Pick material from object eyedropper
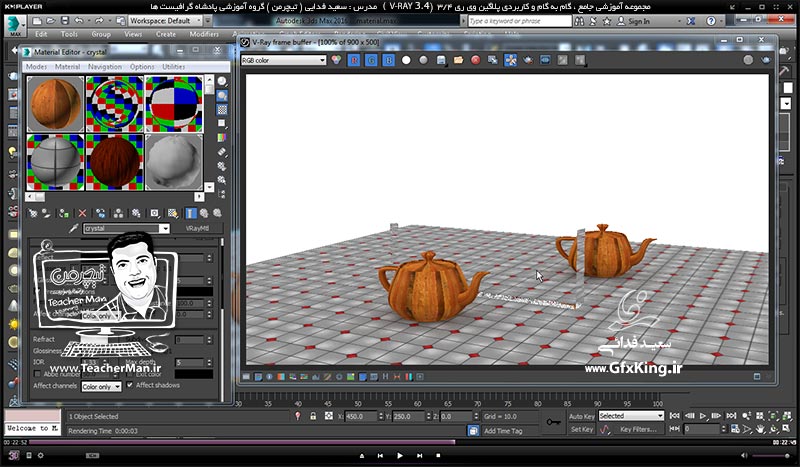 pos(73,228)
